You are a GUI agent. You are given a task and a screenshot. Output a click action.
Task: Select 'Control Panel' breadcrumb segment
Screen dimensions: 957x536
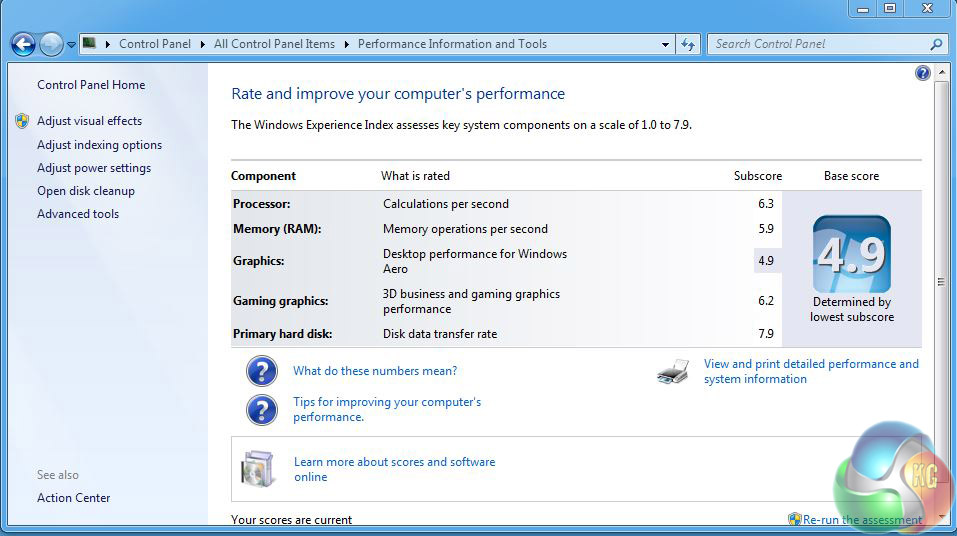point(153,44)
